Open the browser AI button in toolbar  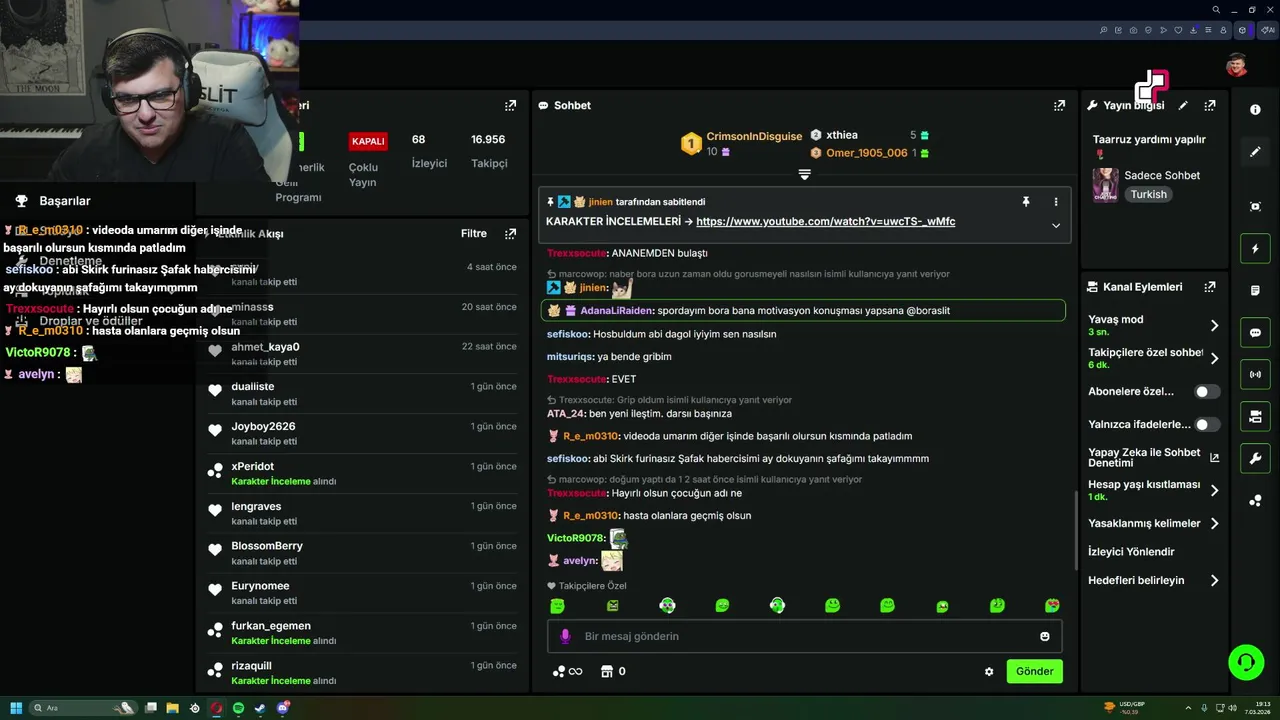click(x=1268, y=30)
